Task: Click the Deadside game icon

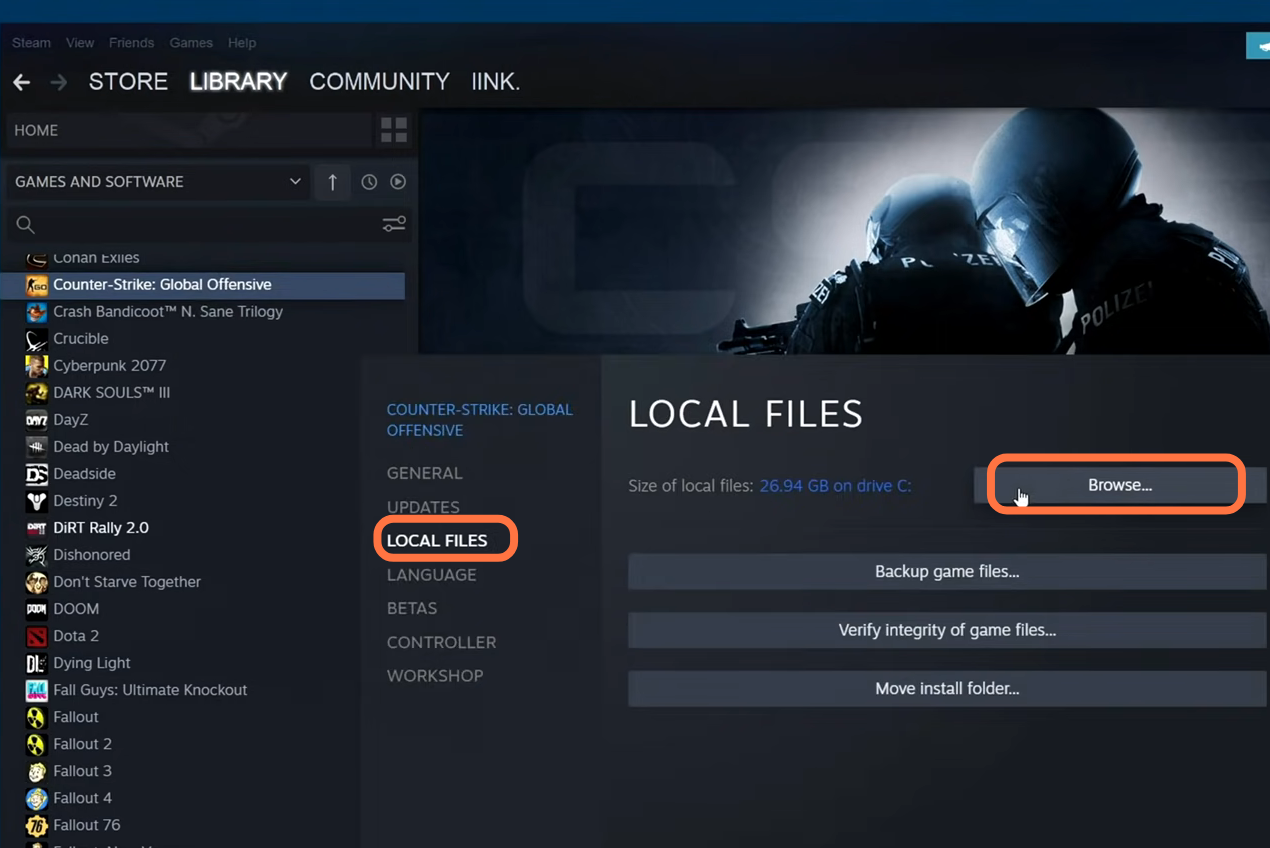Action: [37, 474]
